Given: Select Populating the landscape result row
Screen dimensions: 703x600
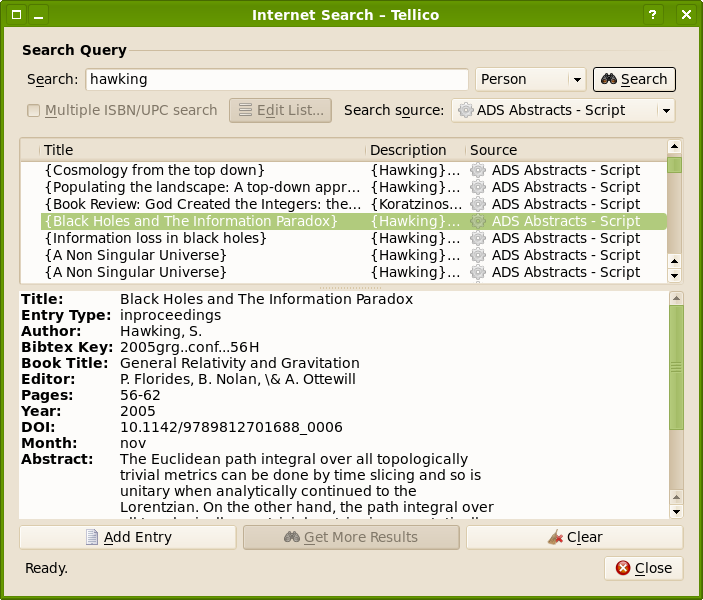Looking at the screenshot, I should (x=353, y=187).
